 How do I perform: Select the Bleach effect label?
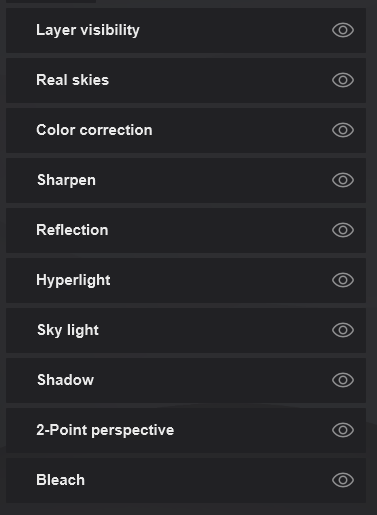point(60,480)
